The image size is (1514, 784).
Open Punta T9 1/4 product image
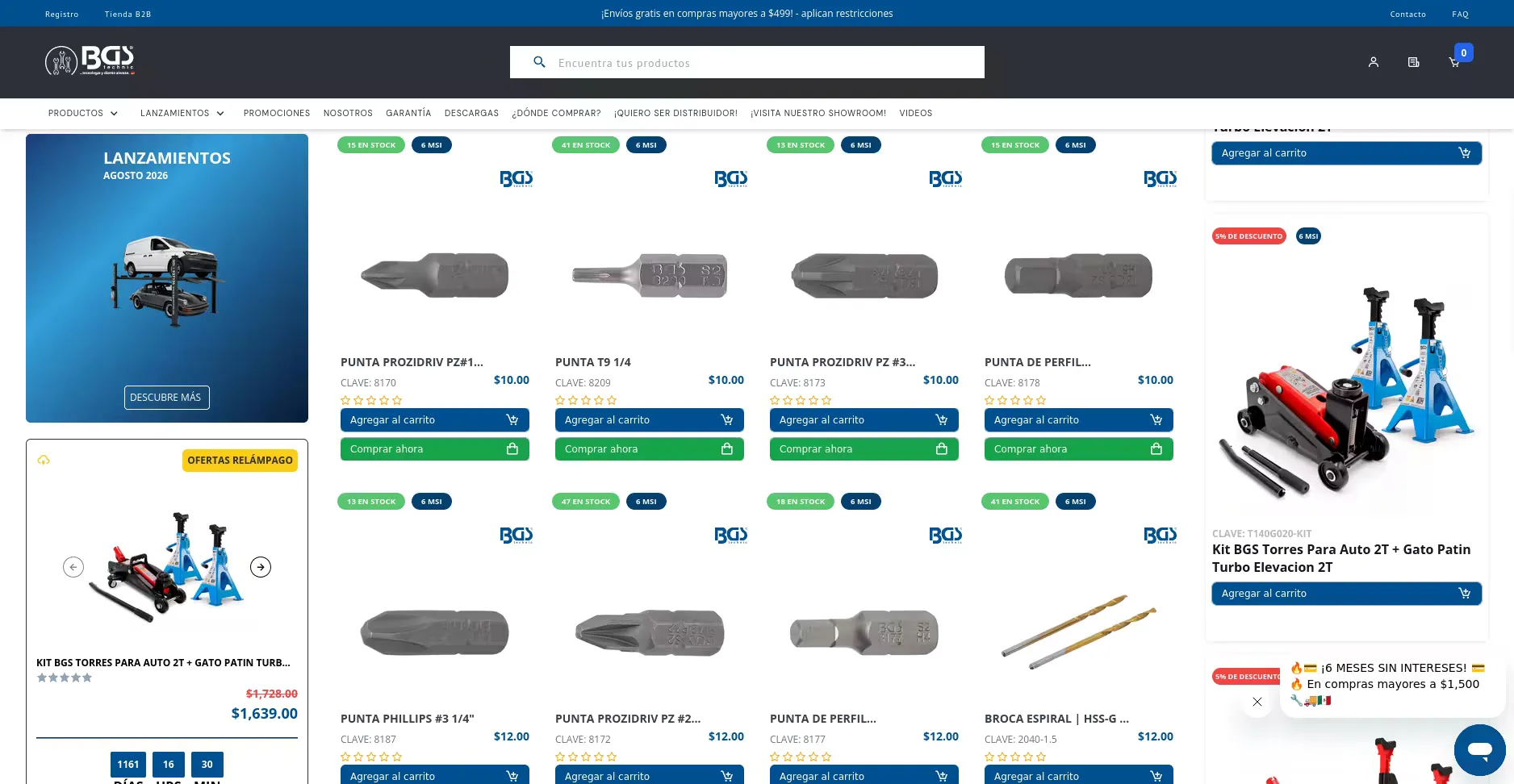click(x=650, y=276)
